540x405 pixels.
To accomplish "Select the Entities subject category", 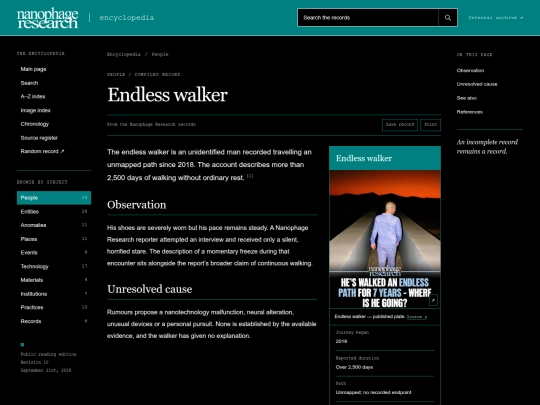I will (54, 211).
